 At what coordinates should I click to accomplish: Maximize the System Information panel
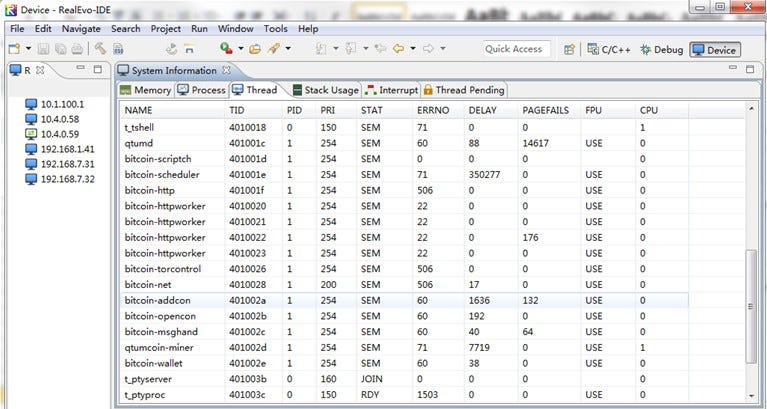click(750, 69)
